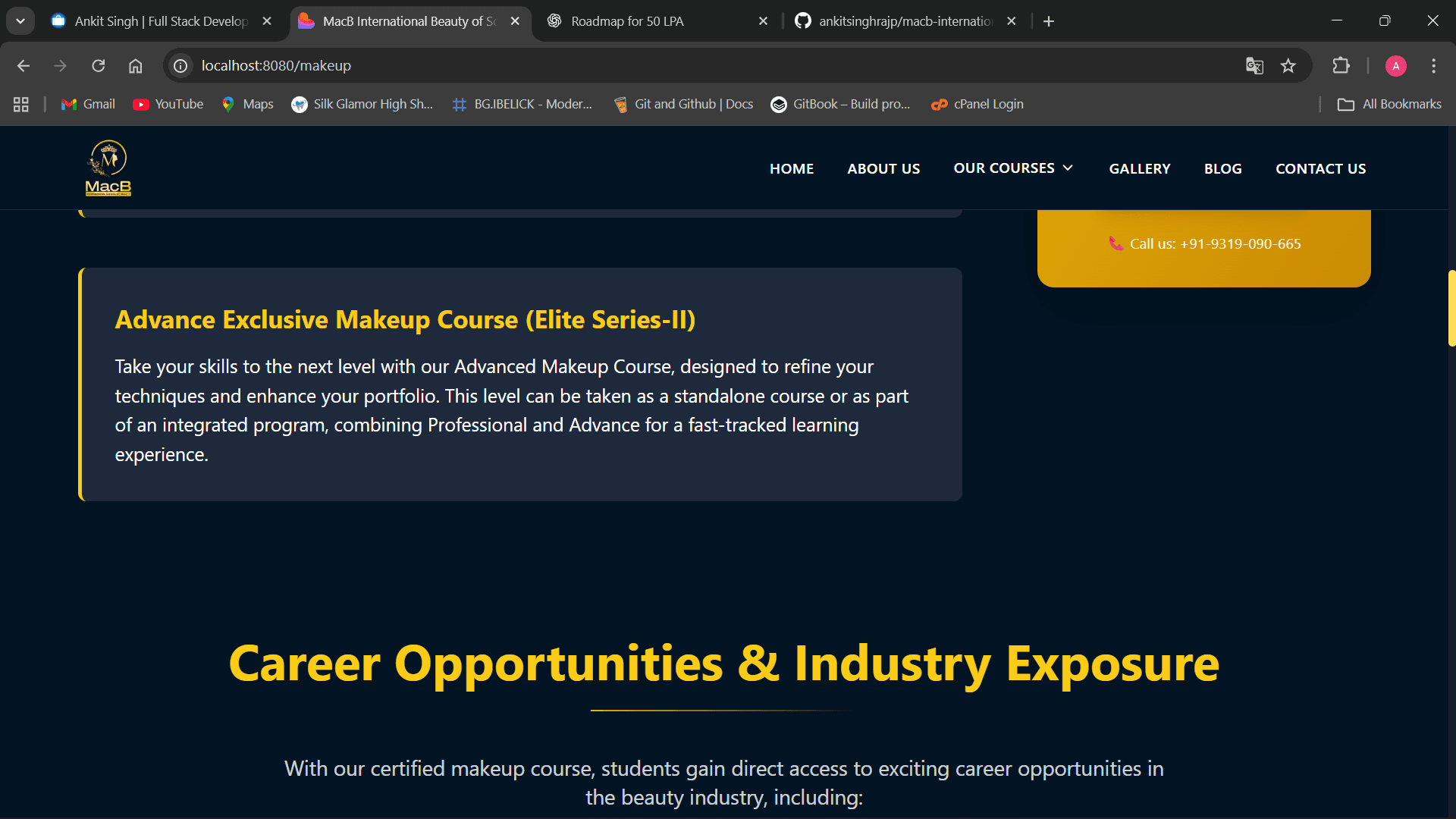Viewport: 1456px width, 819px height.
Task: Open Chrome three-dot menu
Action: (1433, 66)
